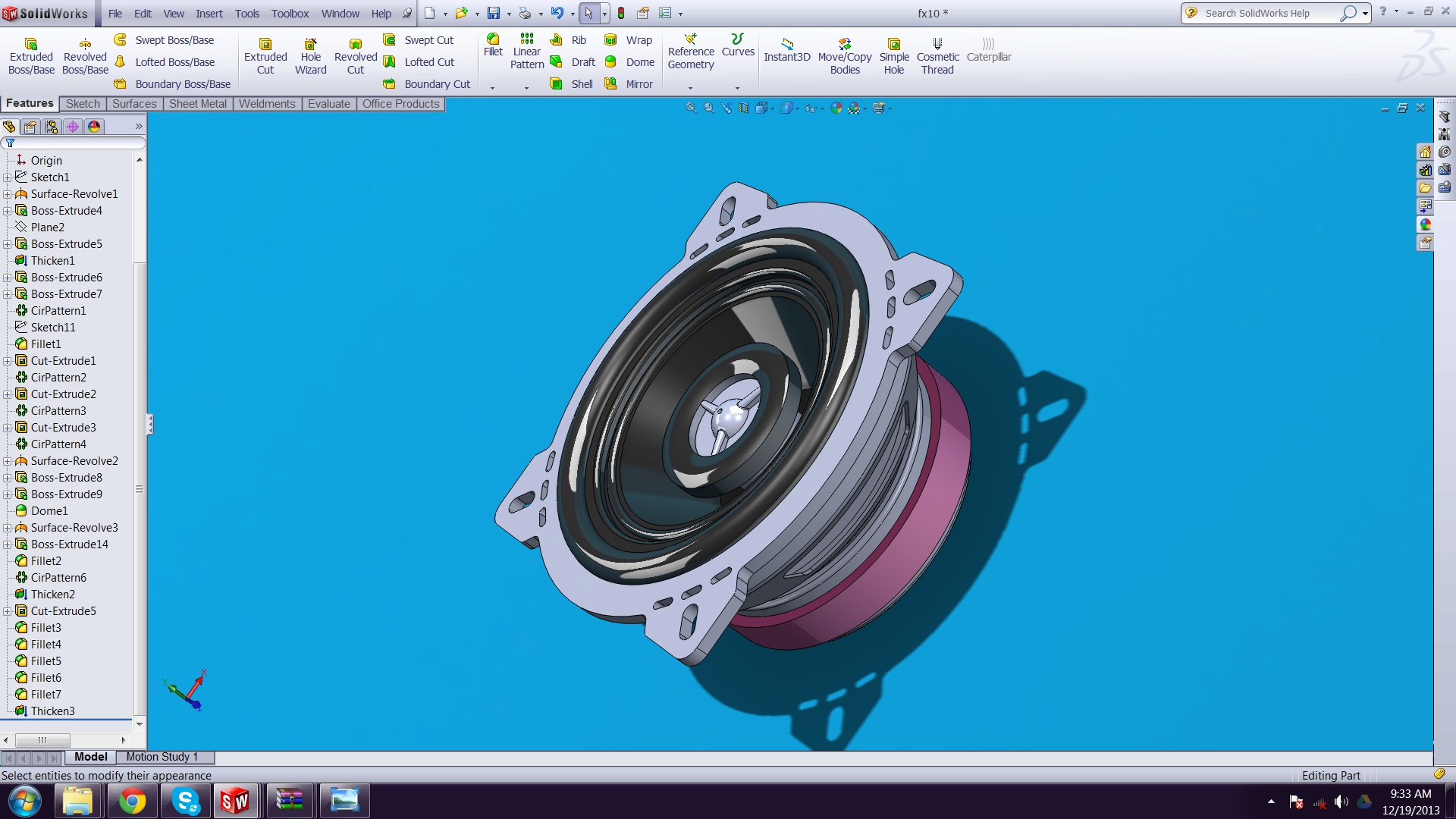Open the Curves dropdown arrow
Viewport: 1456px width, 819px height.
point(738,88)
